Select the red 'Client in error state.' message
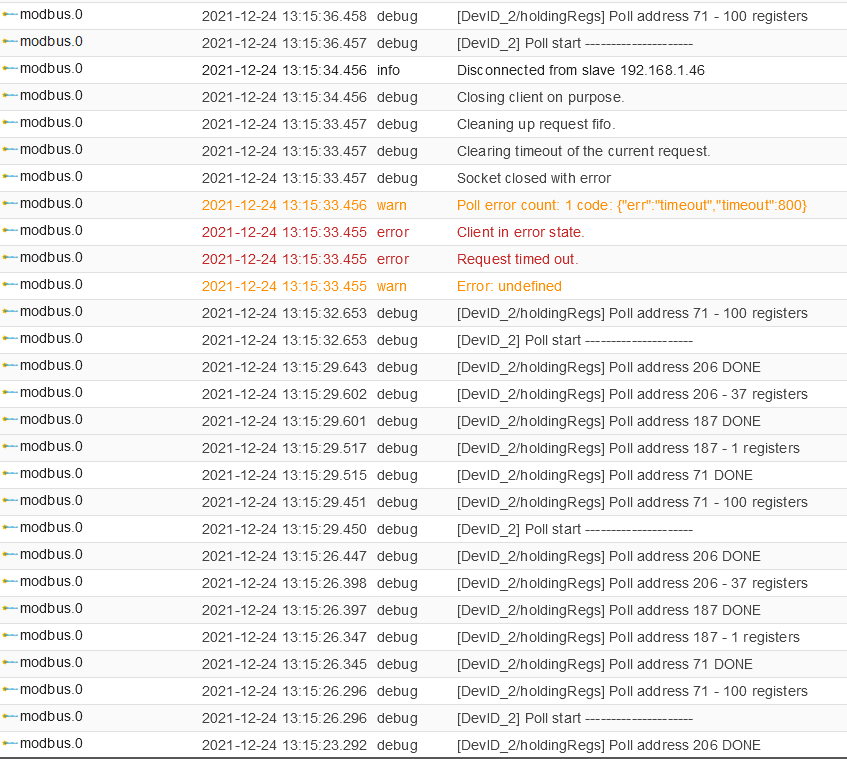 (x=521, y=232)
